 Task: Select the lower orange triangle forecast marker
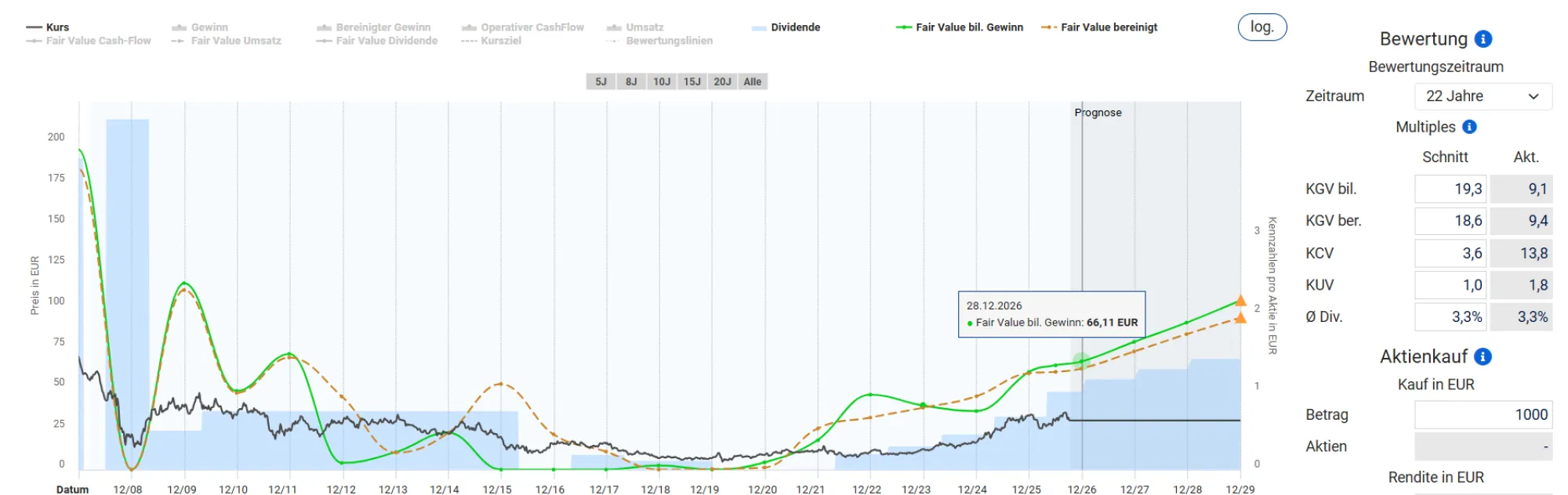[1240, 318]
